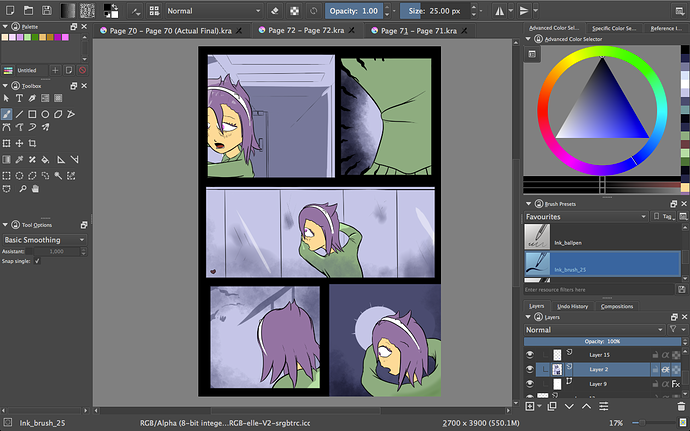Switch to the Page 72 document tab
The height and width of the screenshot is (431, 690).
point(299,31)
